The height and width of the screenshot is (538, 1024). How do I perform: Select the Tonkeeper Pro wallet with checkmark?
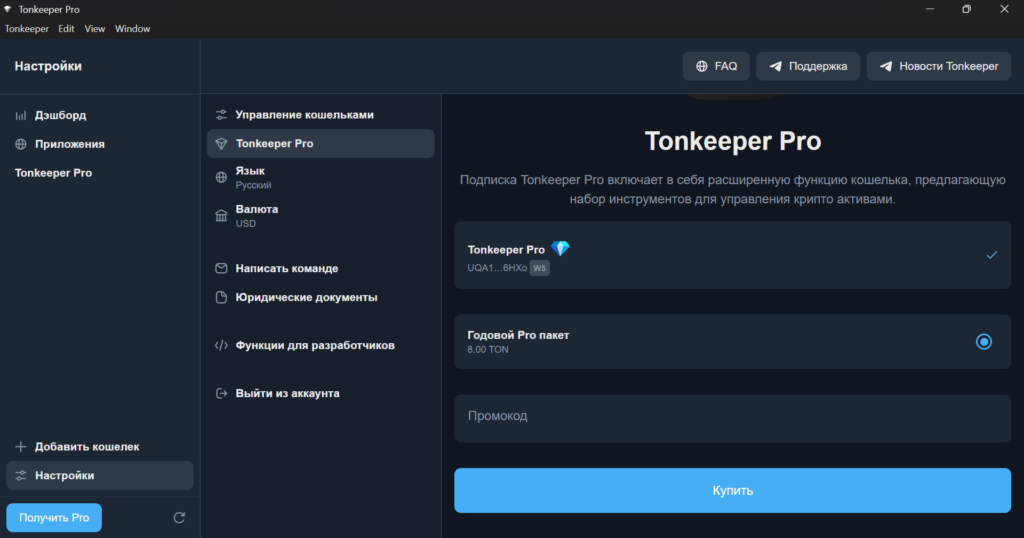click(732, 256)
